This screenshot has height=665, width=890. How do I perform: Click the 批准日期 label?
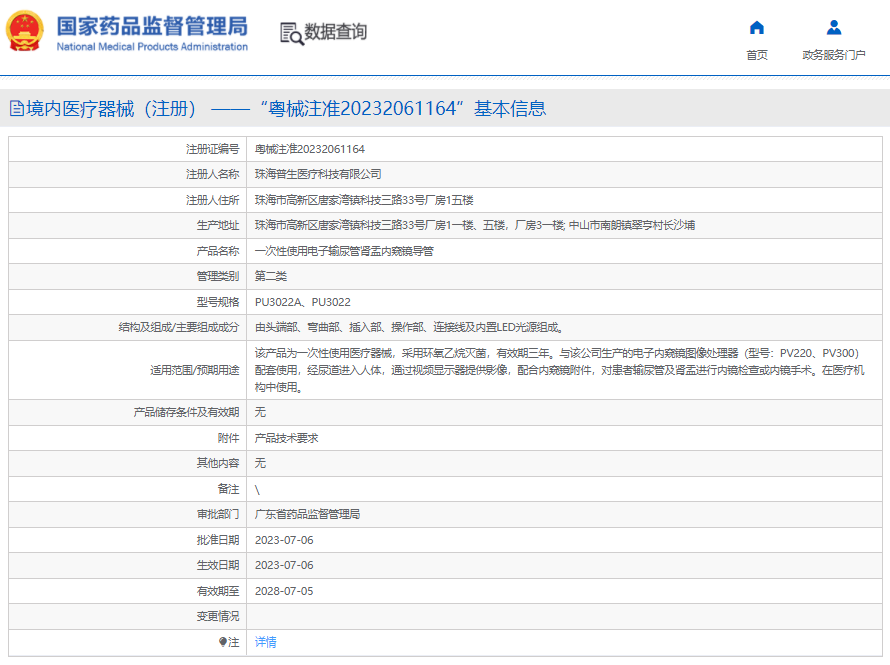click(x=218, y=540)
